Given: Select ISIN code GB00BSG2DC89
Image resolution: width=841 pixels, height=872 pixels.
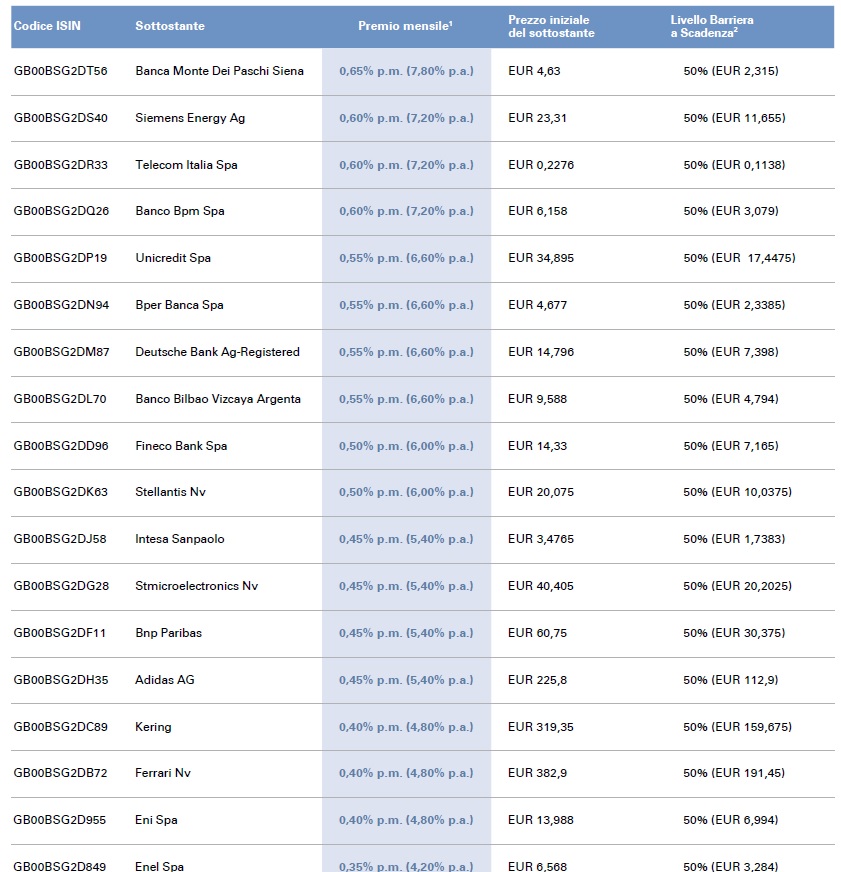Looking at the screenshot, I should 61,727.
